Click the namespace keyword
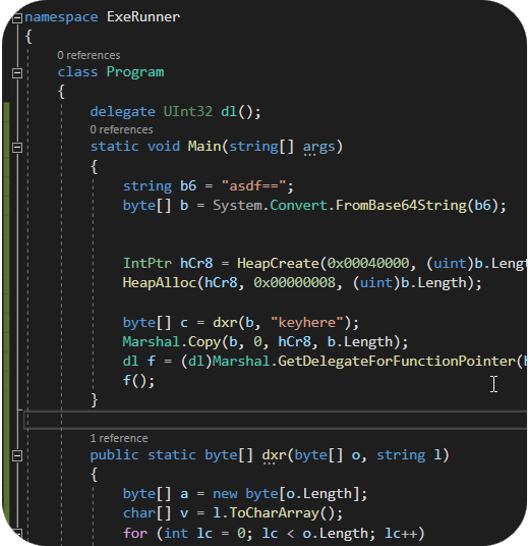The height and width of the screenshot is (546, 529). pos(61,18)
